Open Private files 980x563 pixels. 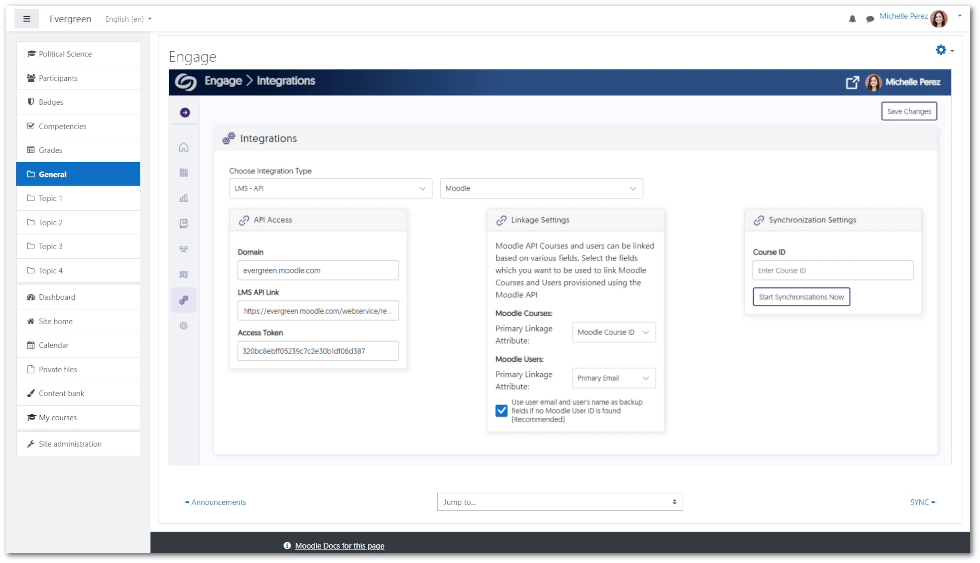pyautogui.click(x=78, y=369)
